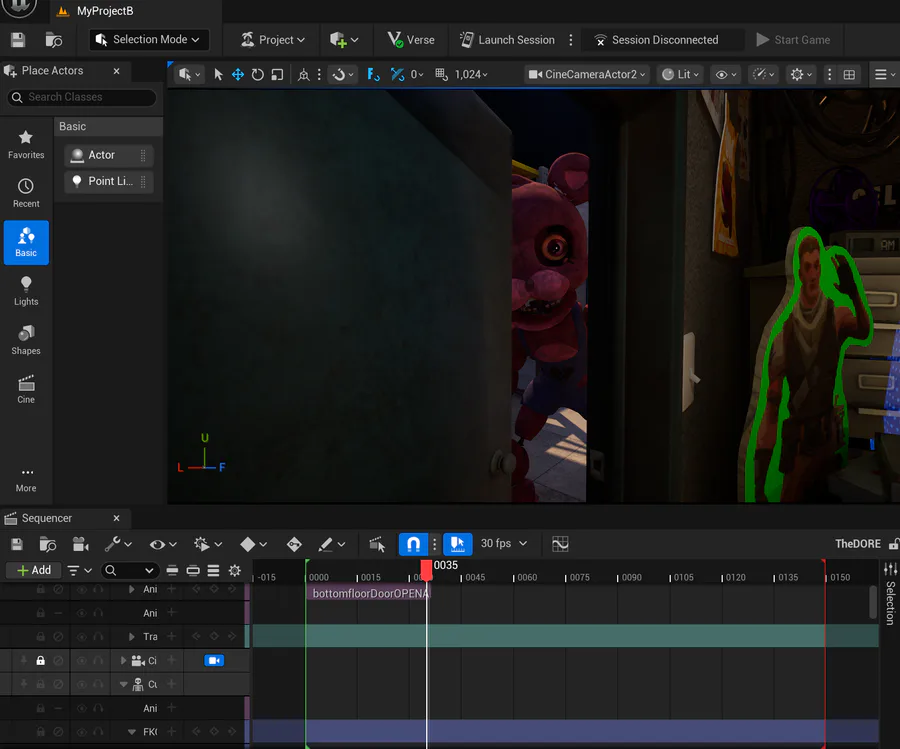Image resolution: width=900 pixels, height=749 pixels.
Task: Click the playhead marker at frame 0035
Action: (426, 570)
